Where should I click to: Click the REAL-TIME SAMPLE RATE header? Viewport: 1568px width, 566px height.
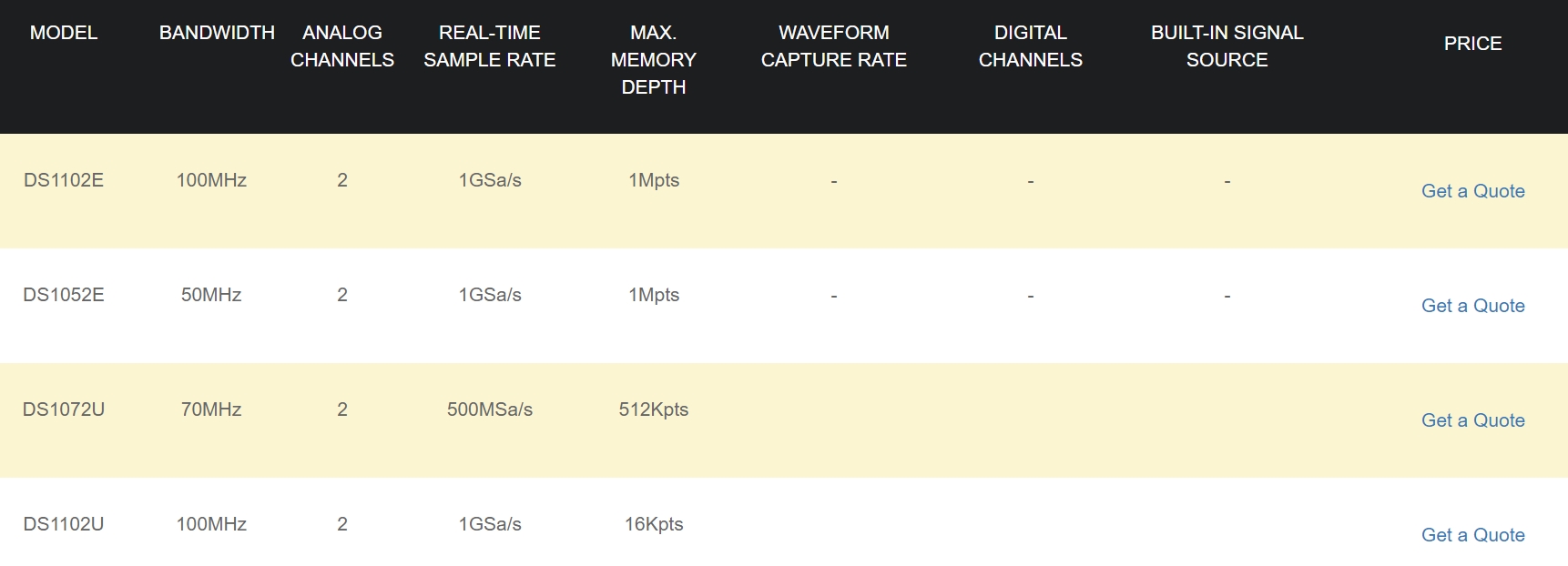490,46
